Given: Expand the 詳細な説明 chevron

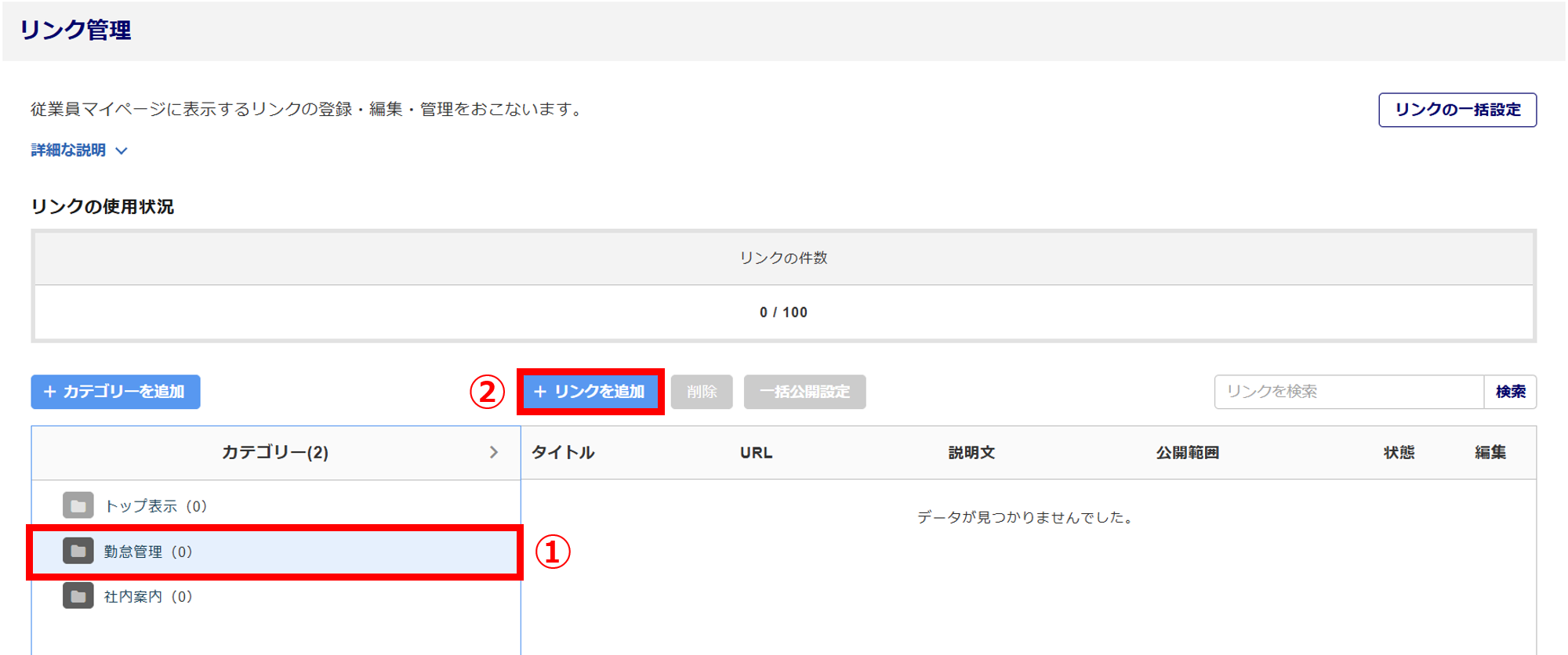Looking at the screenshot, I should [x=122, y=150].
